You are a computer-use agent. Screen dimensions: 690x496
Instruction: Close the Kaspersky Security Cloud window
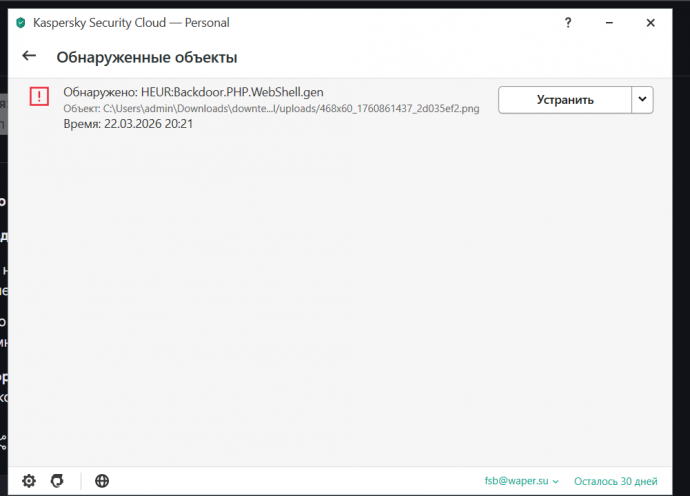pyautogui.click(x=651, y=21)
